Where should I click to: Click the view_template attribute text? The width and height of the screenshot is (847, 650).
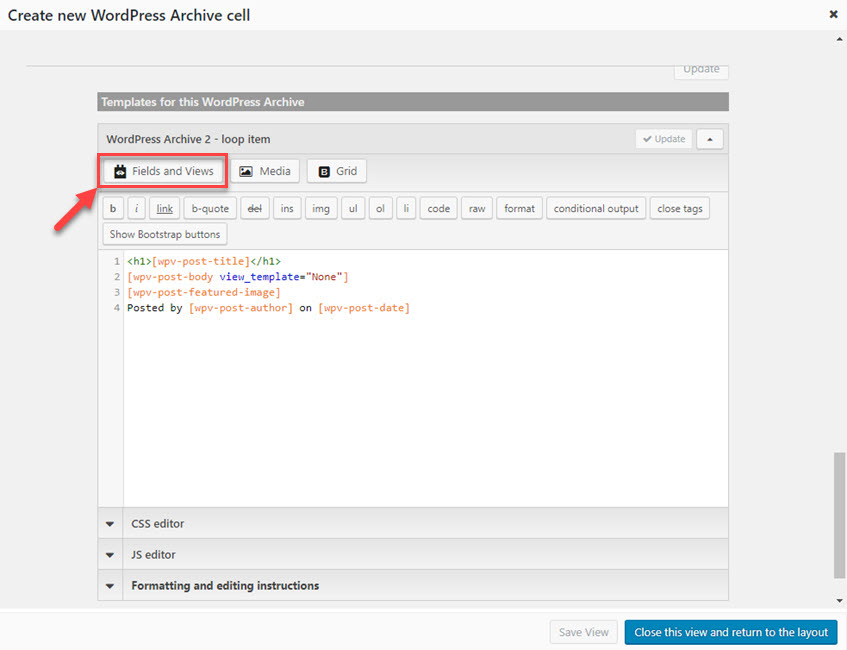click(259, 277)
